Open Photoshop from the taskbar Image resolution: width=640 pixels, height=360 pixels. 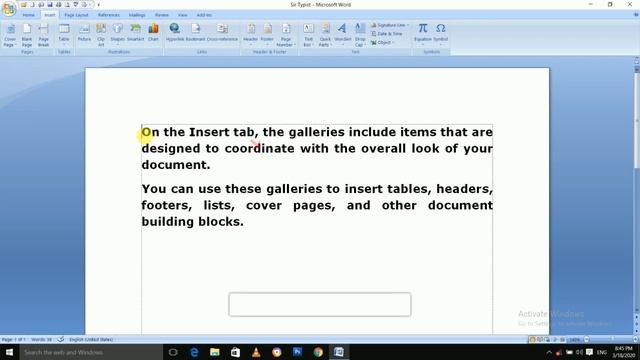click(297, 352)
